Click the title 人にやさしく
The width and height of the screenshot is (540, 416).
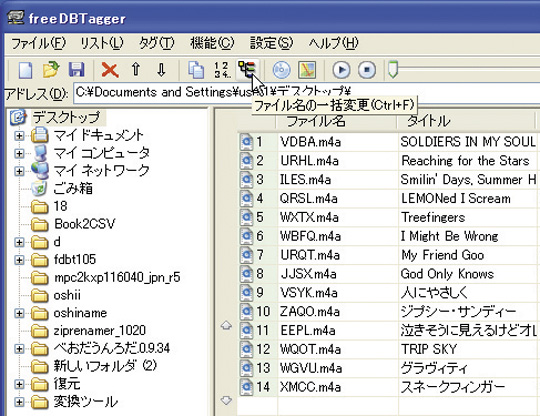coord(434,293)
